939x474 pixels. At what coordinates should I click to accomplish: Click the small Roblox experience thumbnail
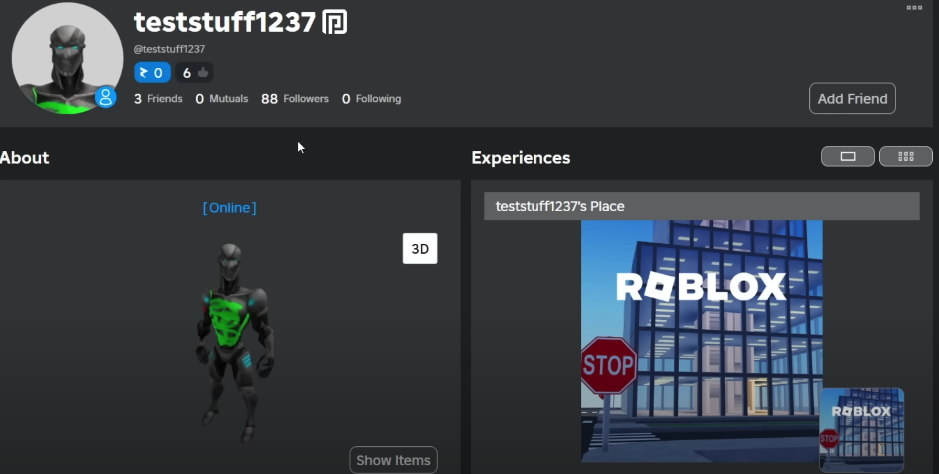861,430
